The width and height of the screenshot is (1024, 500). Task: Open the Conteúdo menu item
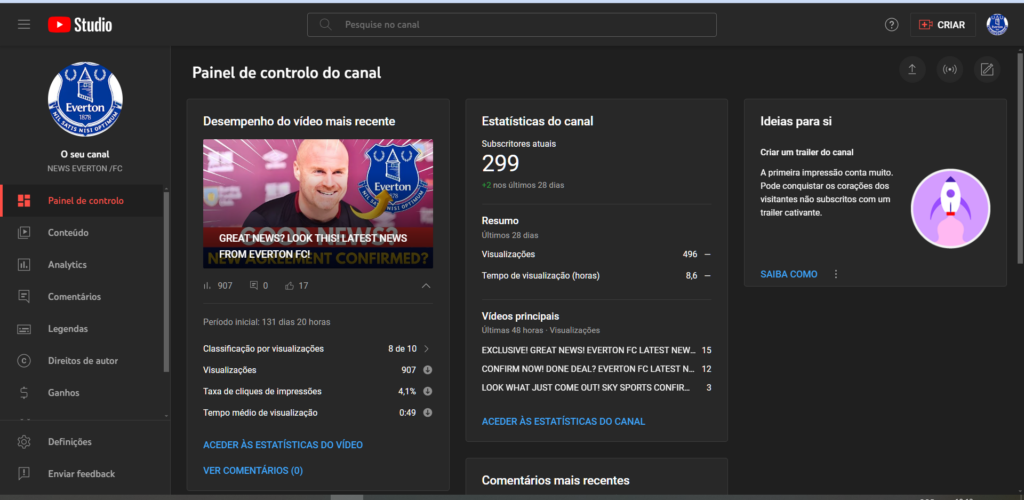pyautogui.click(x=82, y=232)
